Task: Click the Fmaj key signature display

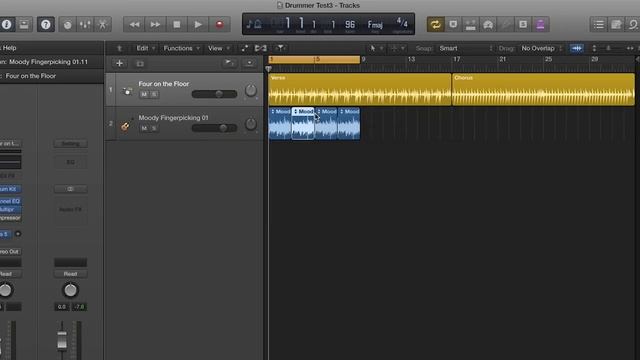Action: coord(375,24)
